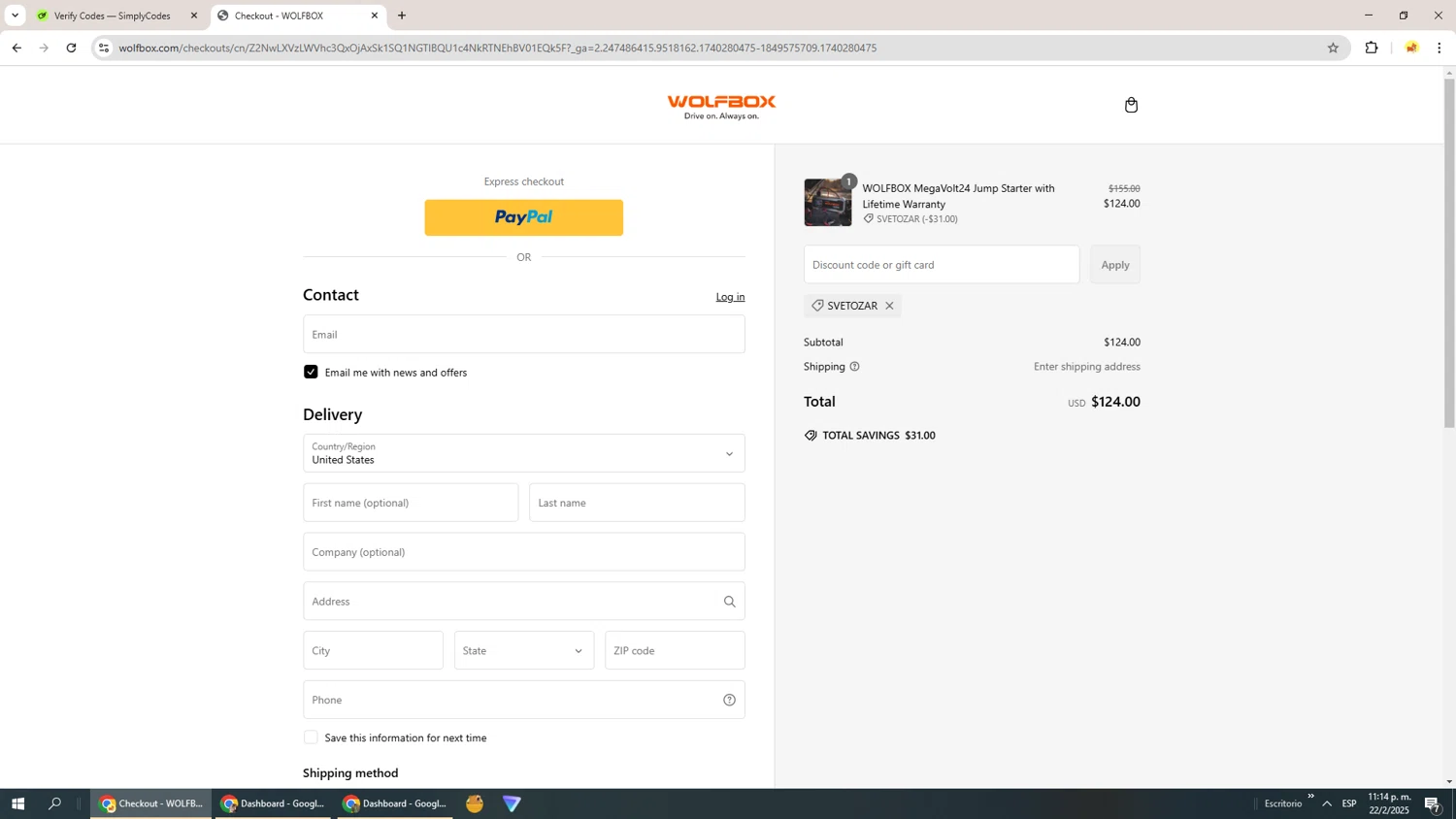Open Windows taskbar search
Image resolution: width=1456 pixels, height=819 pixels.
pyautogui.click(x=55, y=803)
